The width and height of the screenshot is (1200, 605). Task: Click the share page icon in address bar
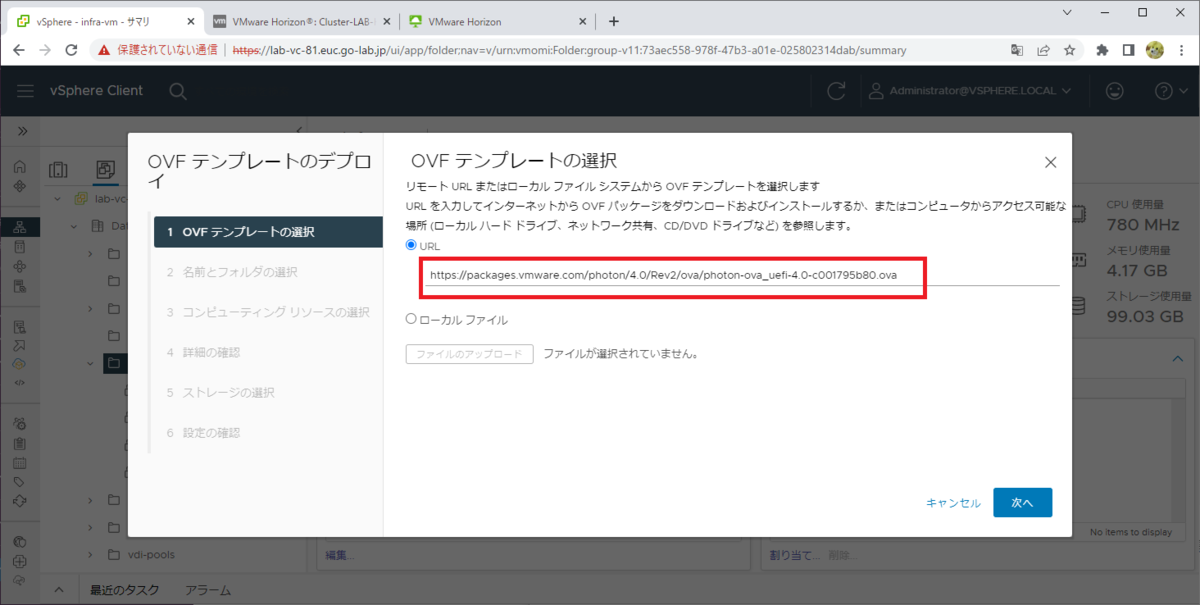point(1043,50)
